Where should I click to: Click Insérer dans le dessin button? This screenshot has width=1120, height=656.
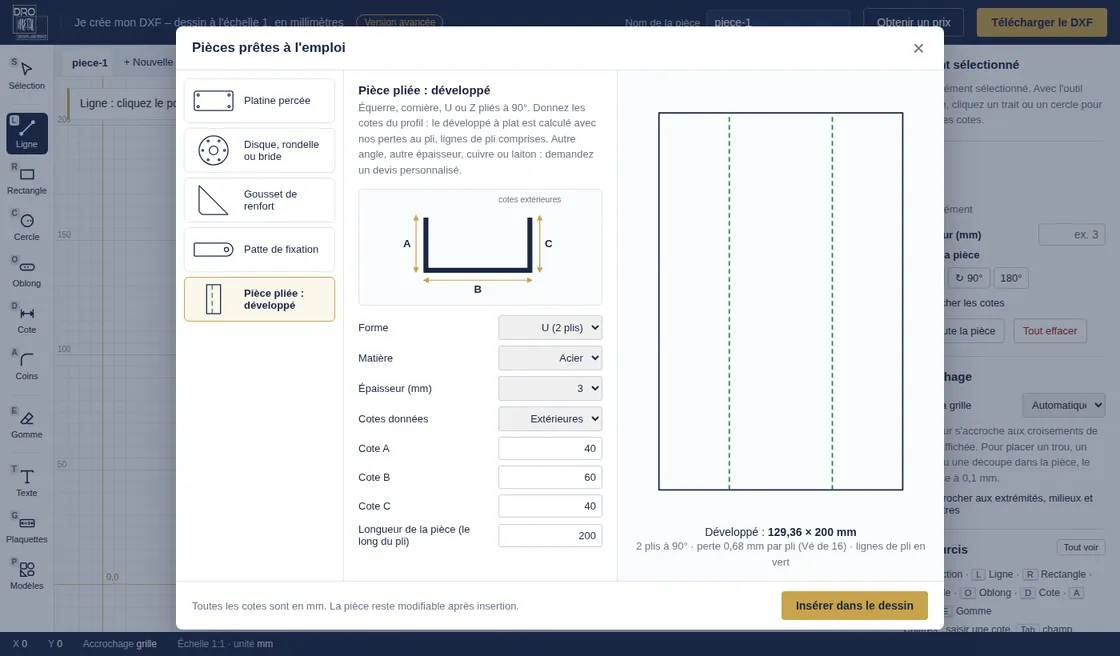854,605
